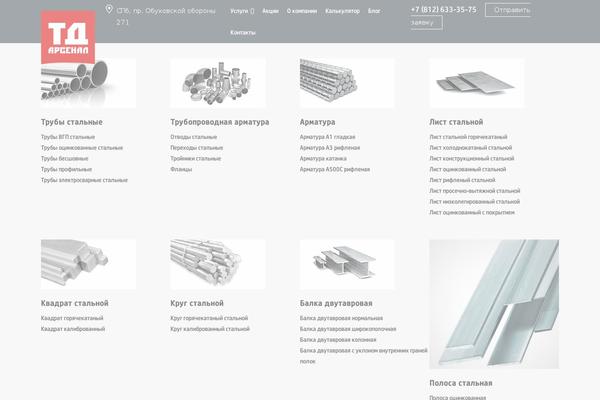Open the Калькулятор menu item
This screenshot has height=400, width=600.
[342, 11]
